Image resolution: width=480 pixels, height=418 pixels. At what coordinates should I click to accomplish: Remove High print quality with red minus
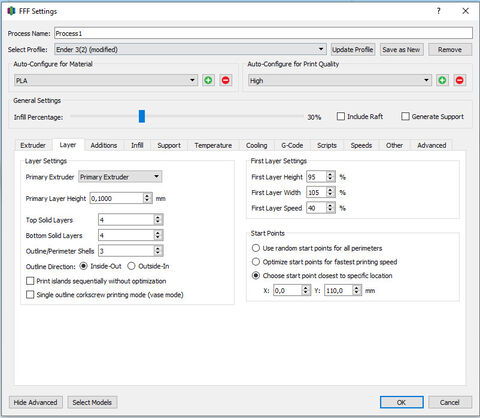(x=460, y=80)
